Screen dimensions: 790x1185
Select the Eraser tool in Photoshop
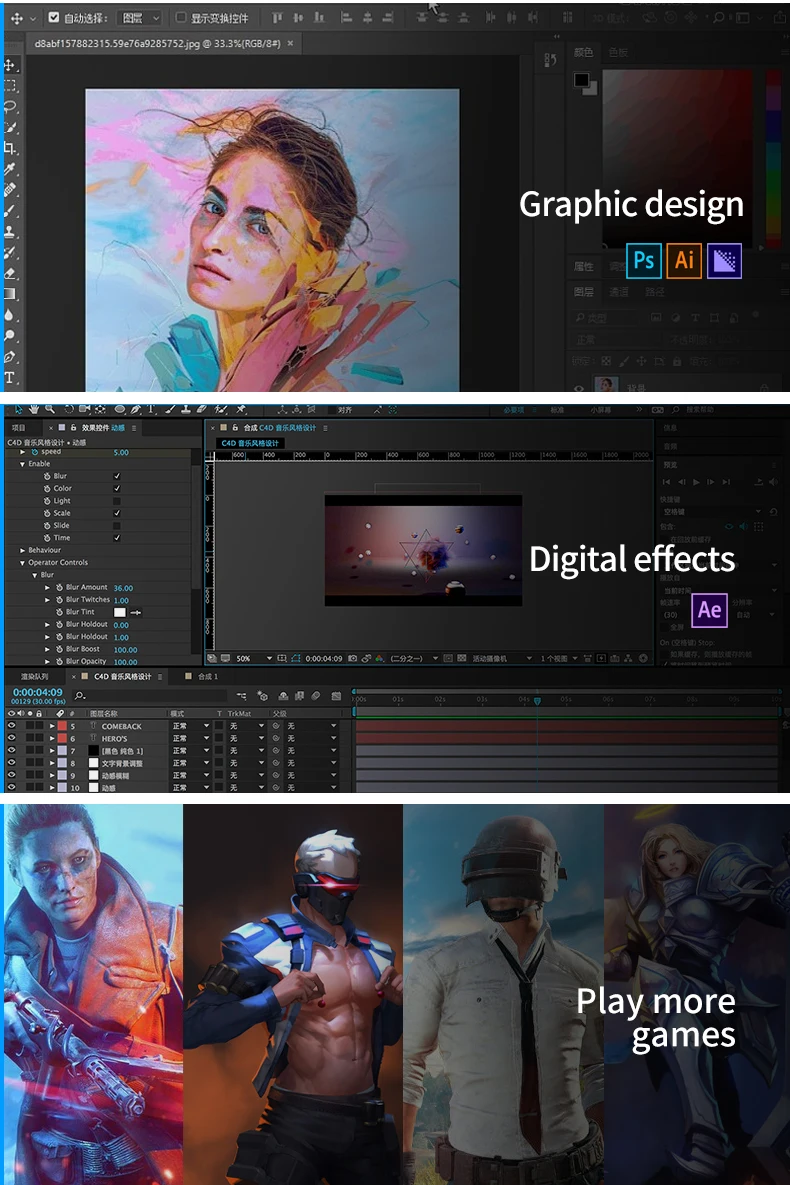10,273
